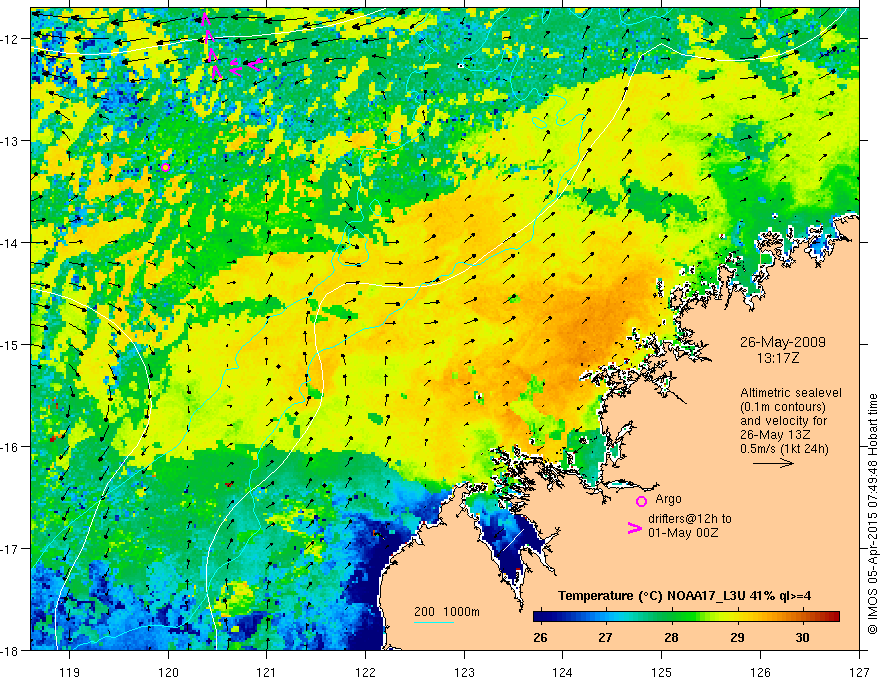Click the '0.5m/s (1kt 24h)' label
Image resolution: width=880 pixels, height=680 pixels.
pos(785,449)
